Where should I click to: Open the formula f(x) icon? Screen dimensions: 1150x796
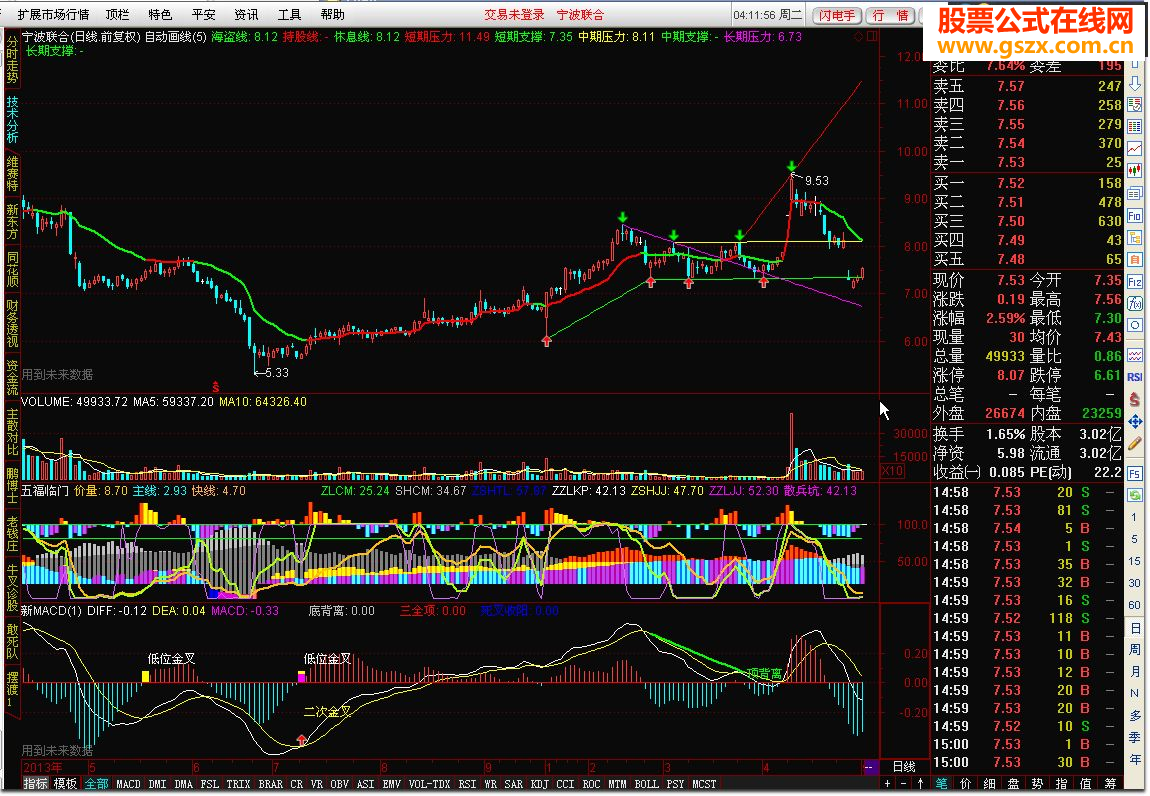pos(1135,304)
